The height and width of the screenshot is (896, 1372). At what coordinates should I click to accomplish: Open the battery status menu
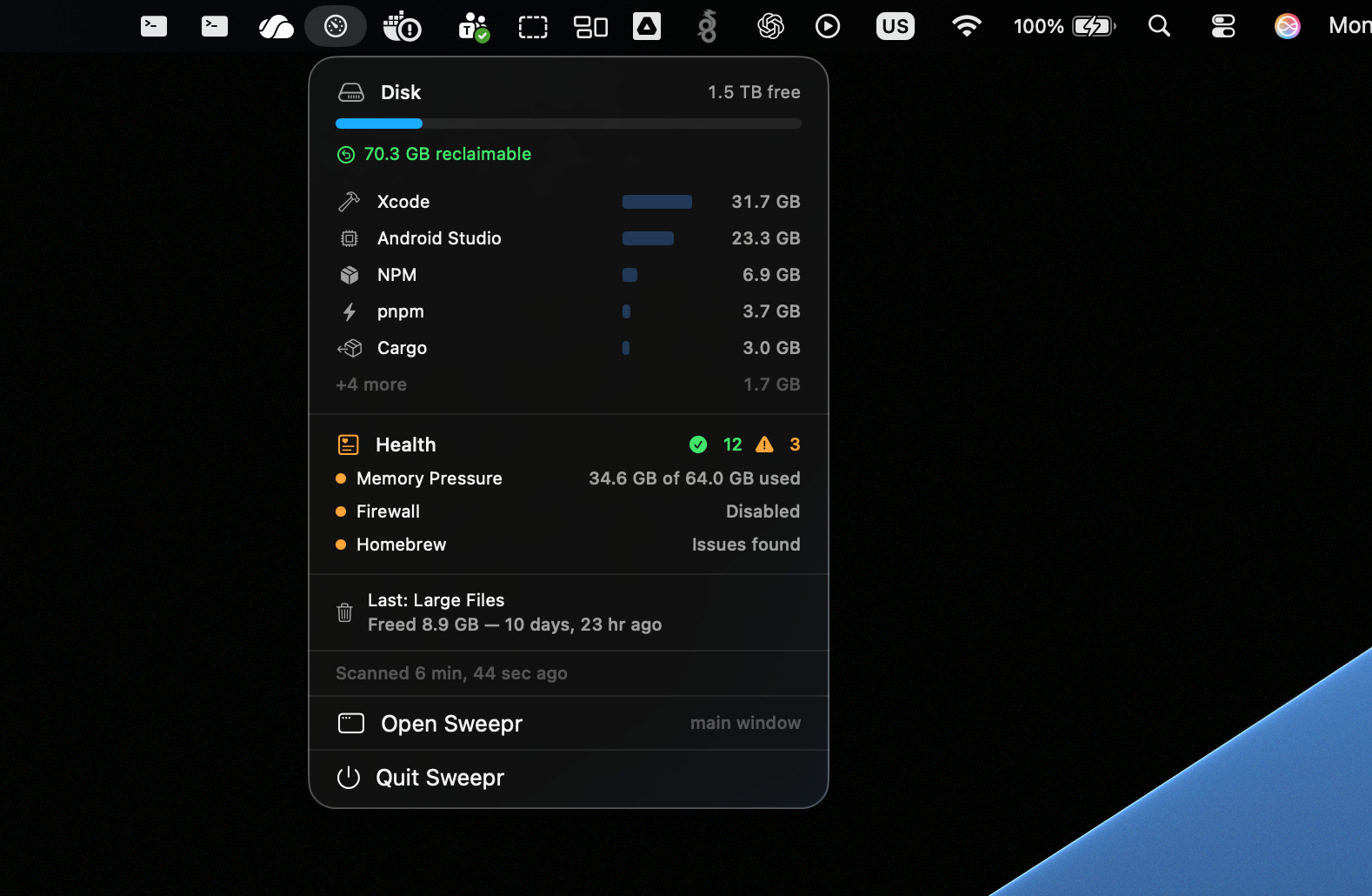1065,26
